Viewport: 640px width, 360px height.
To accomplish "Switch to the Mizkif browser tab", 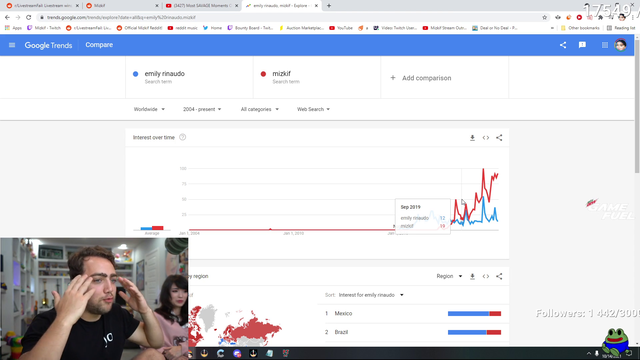I will point(122,6).
